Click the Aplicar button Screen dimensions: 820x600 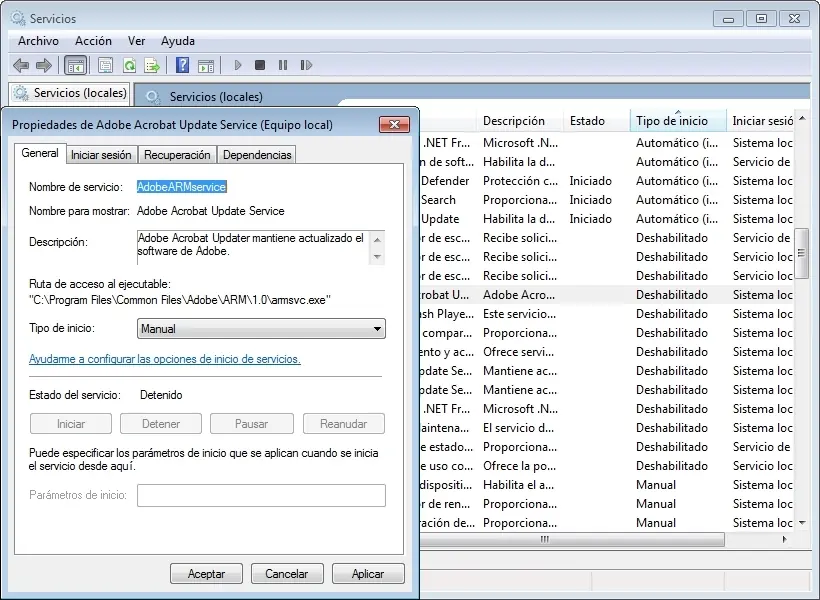point(368,574)
